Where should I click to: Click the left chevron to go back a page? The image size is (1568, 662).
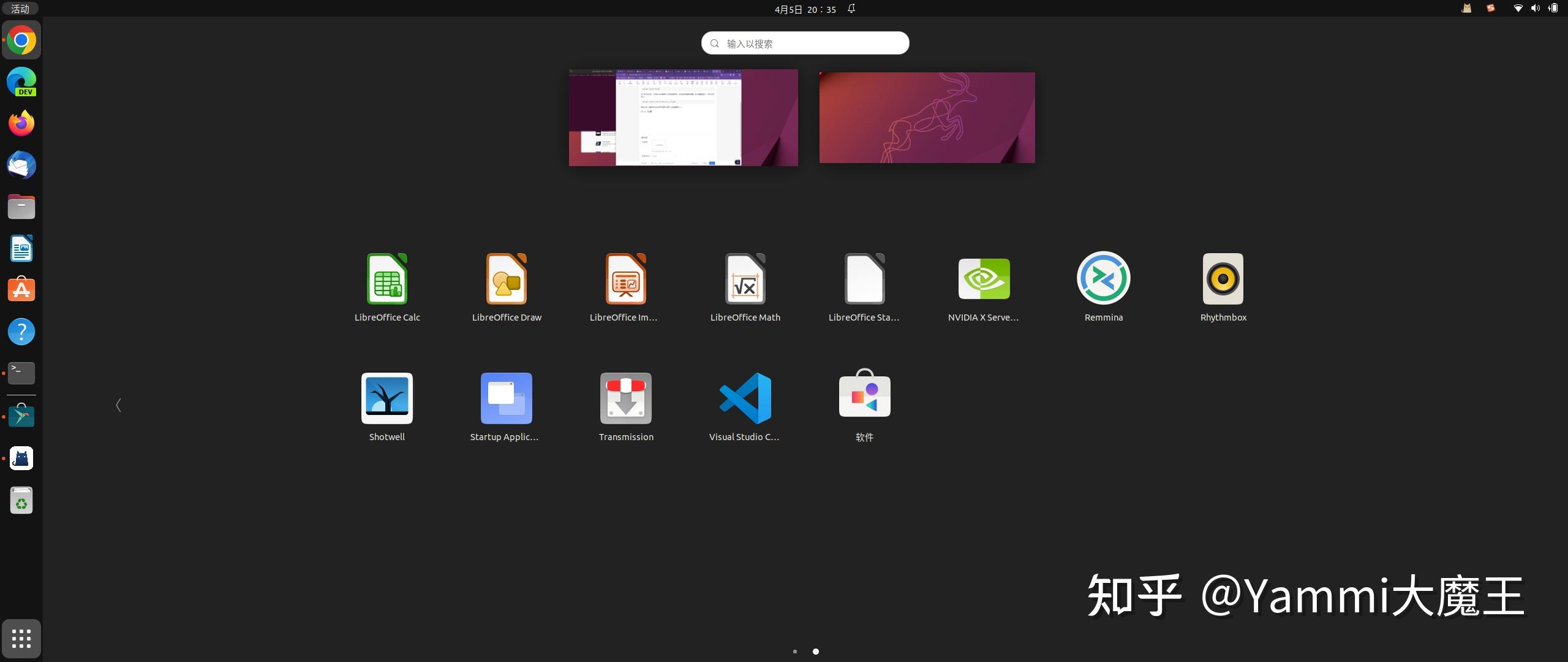click(118, 405)
